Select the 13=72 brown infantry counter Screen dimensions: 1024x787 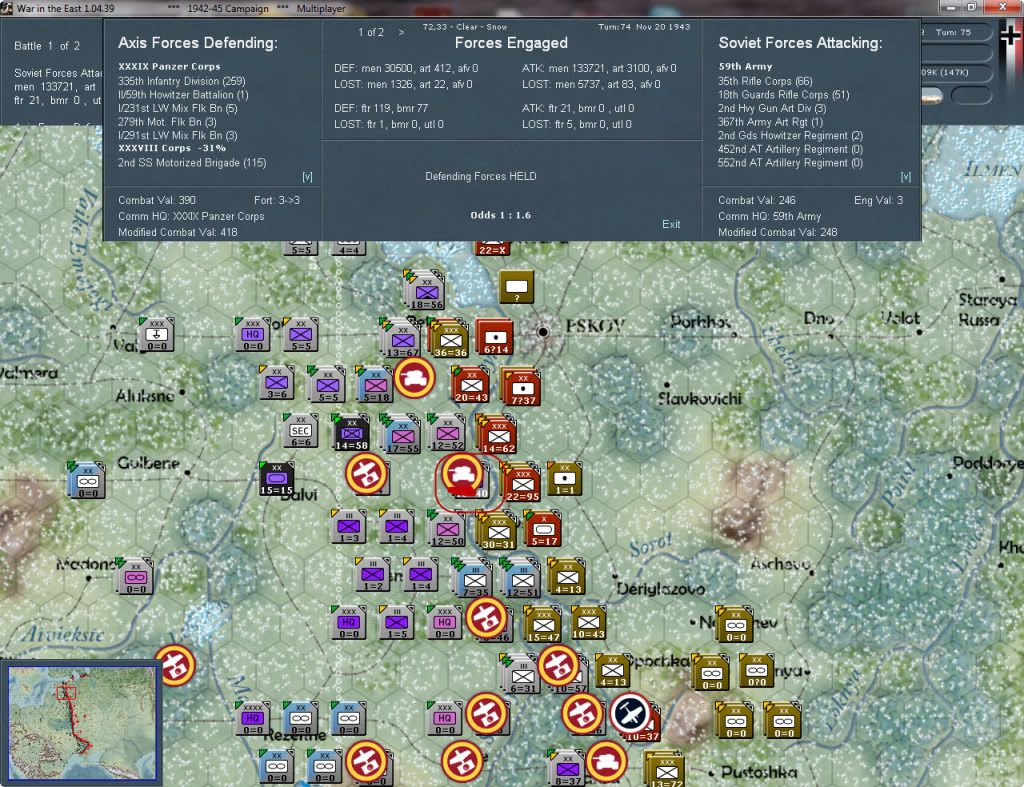pyautogui.click(x=666, y=769)
